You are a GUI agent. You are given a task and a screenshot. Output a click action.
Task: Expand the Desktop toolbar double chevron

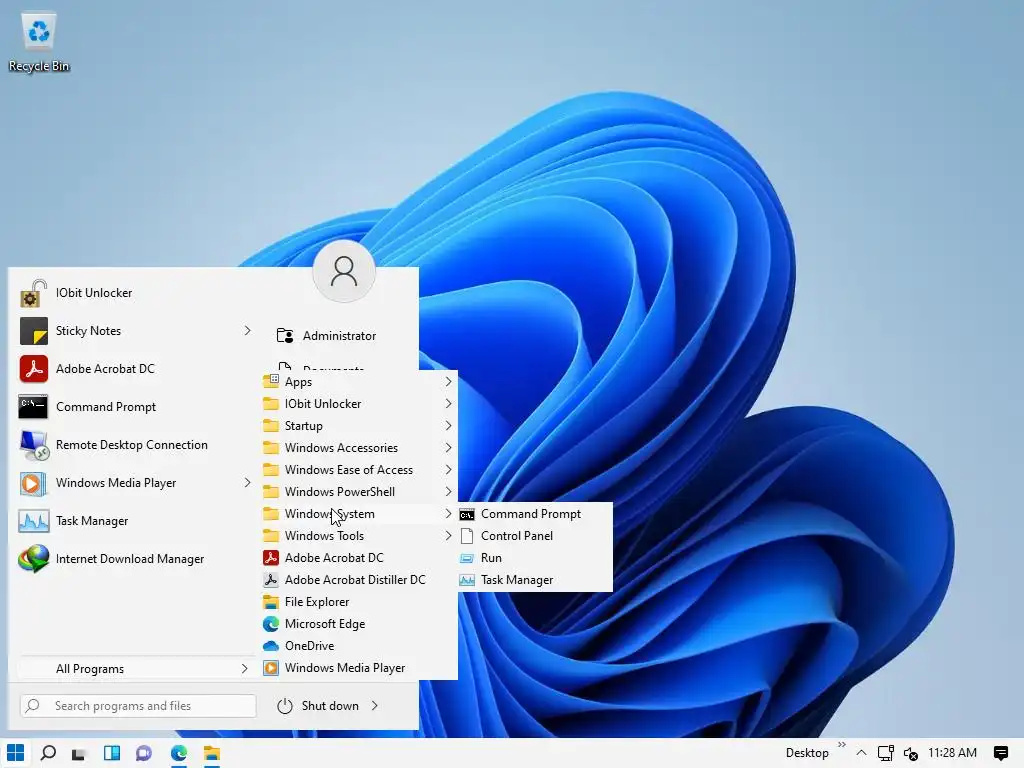(842, 744)
